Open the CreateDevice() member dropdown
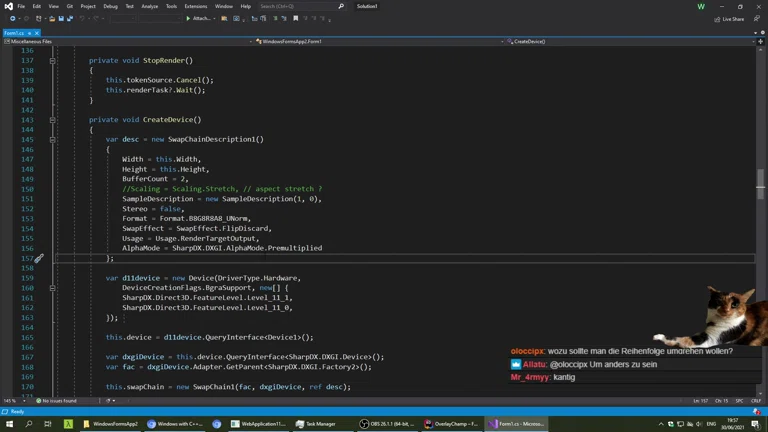Screen dimensions: 768x432 click(x=631, y=42)
